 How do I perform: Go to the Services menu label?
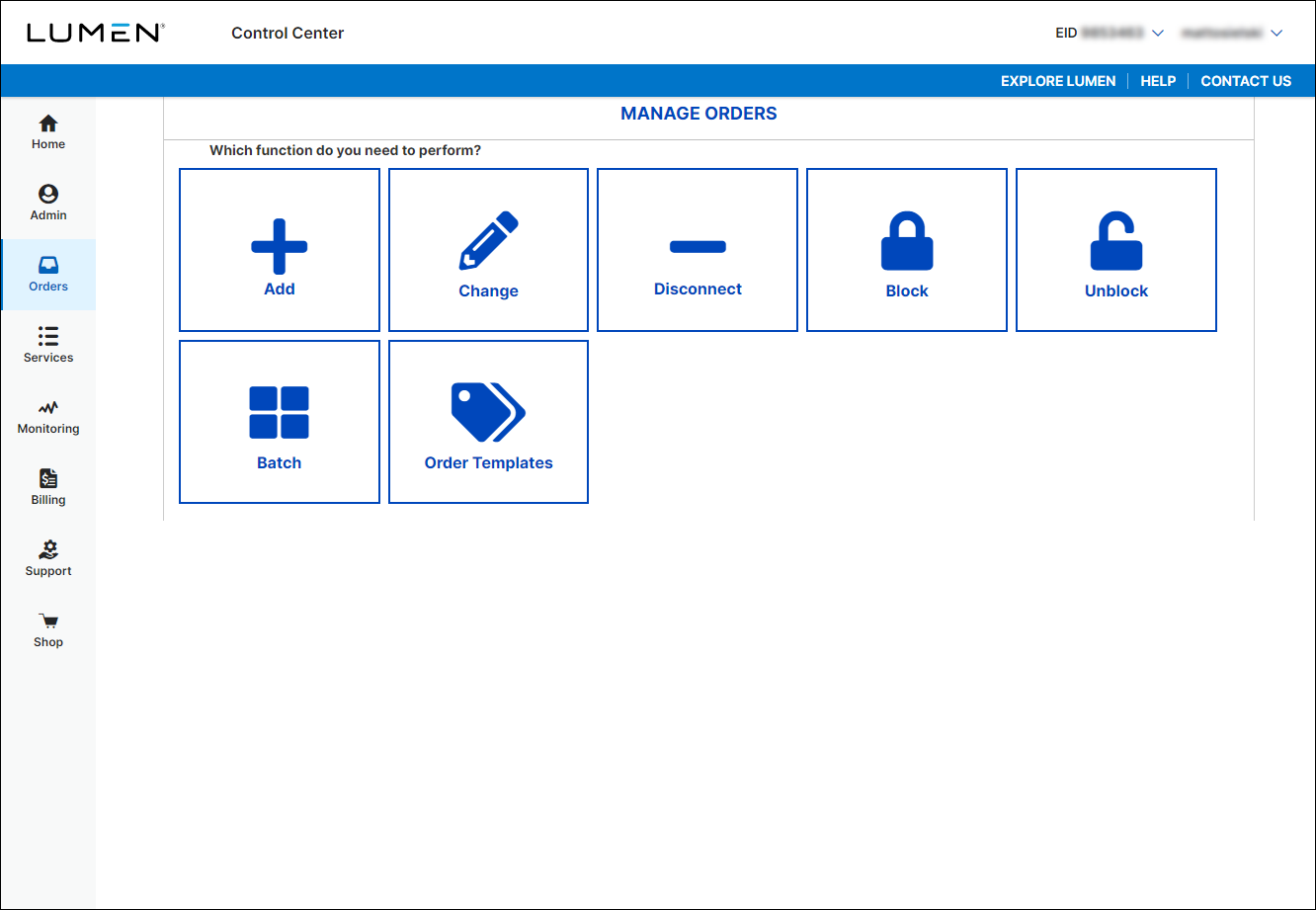[48, 358]
